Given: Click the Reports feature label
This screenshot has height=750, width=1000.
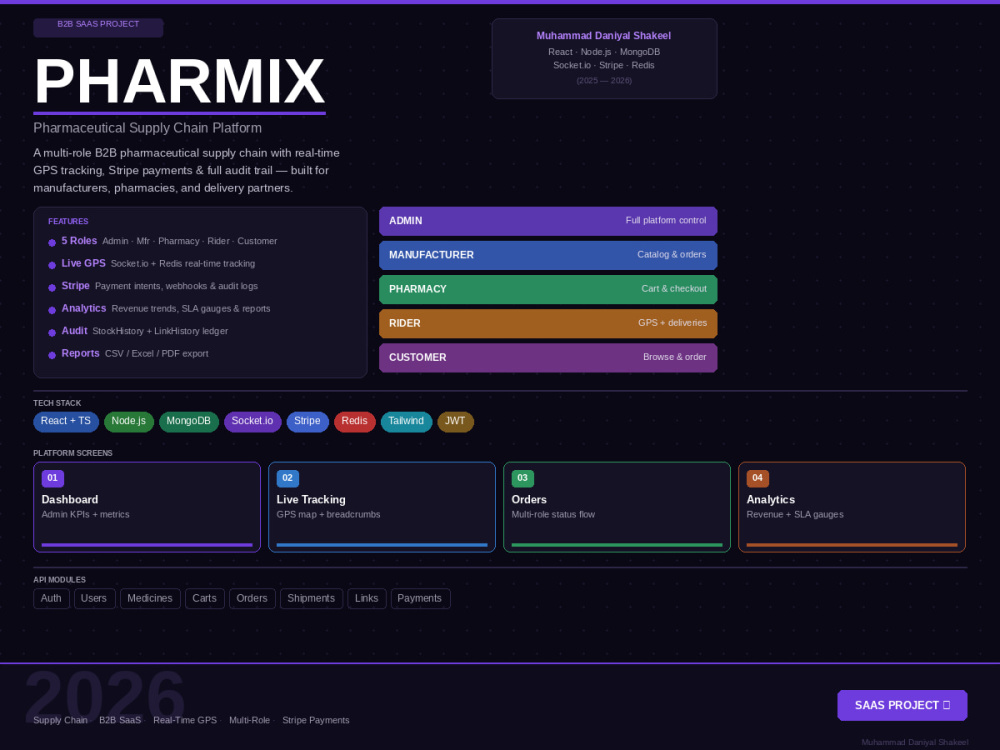Looking at the screenshot, I should click(80, 353).
